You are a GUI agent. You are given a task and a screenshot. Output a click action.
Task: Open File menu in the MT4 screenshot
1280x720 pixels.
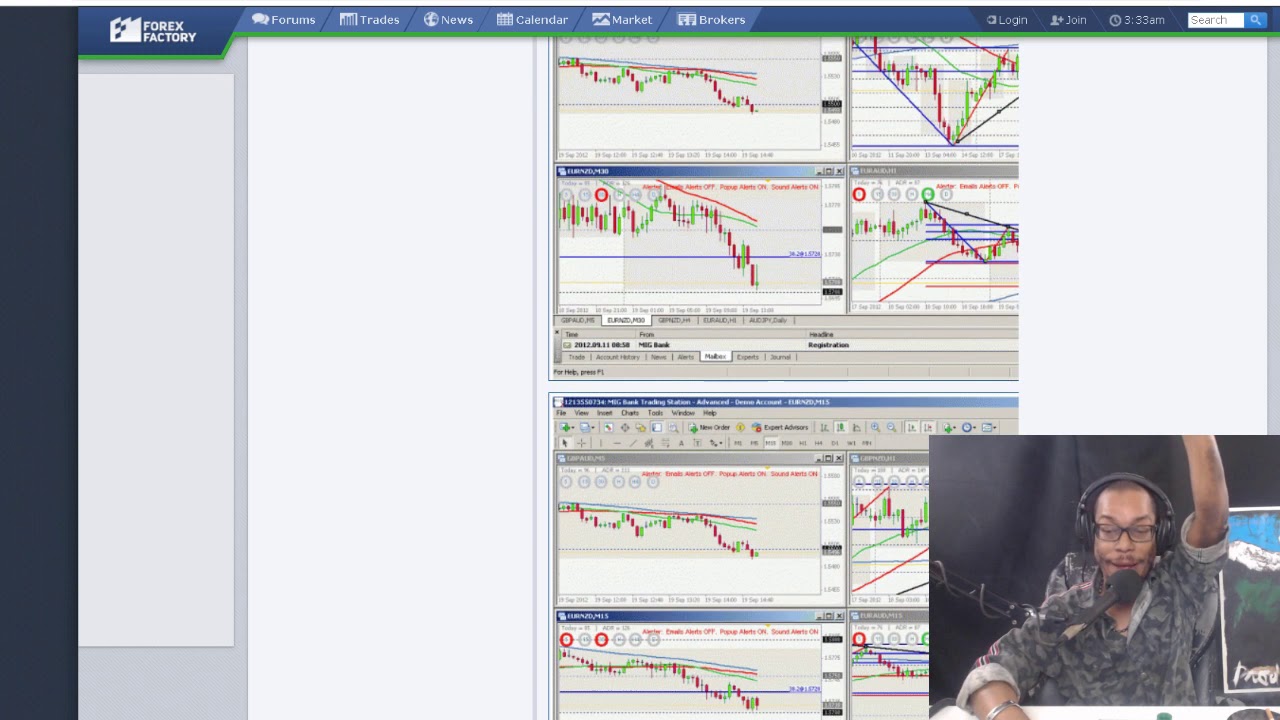pos(562,413)
